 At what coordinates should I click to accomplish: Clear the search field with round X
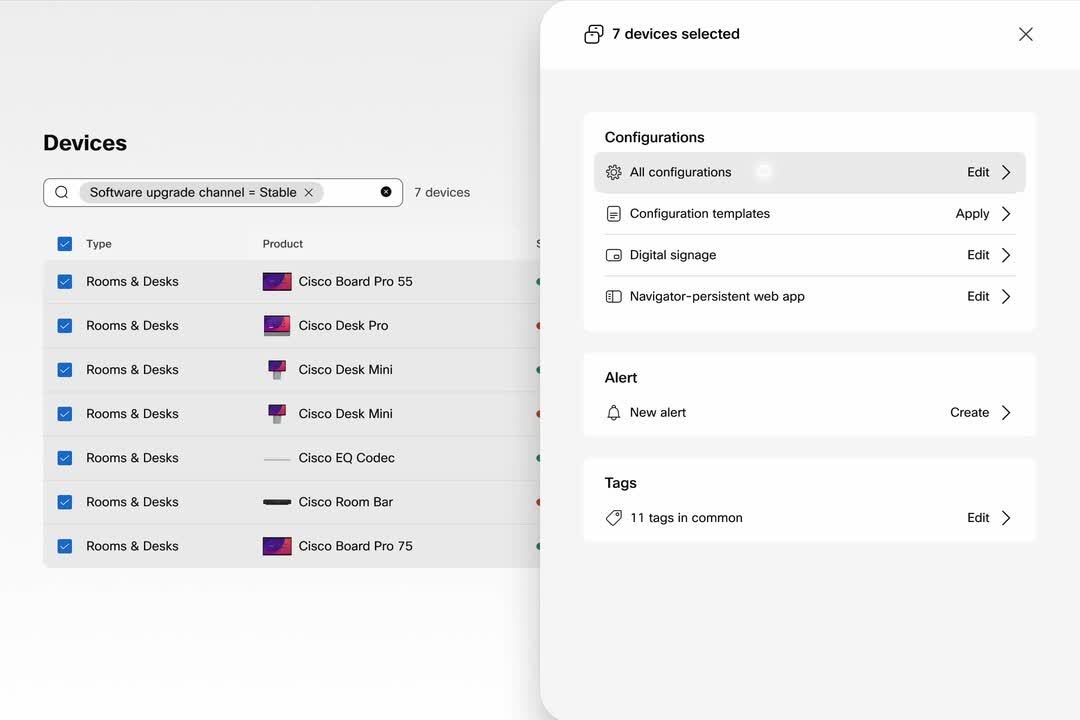pyautogui.click(x=386, y=192)
